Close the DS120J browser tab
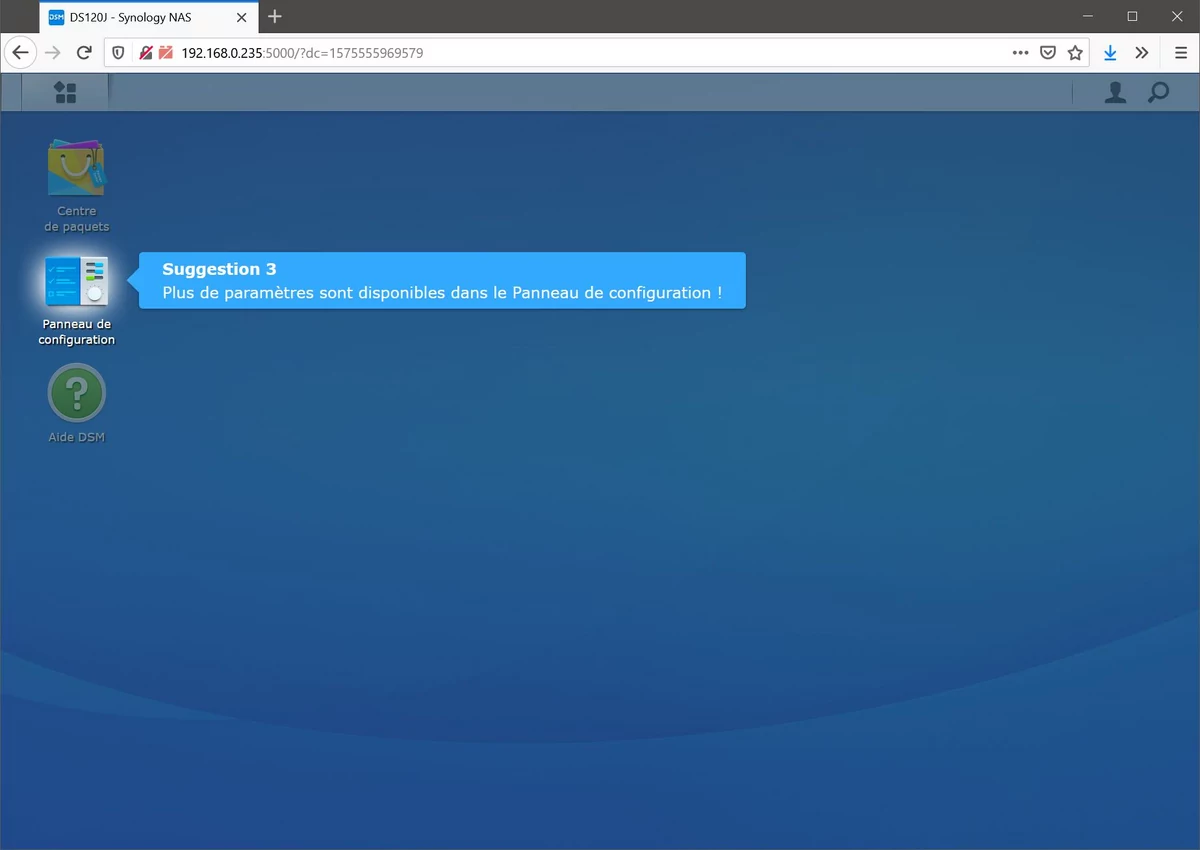The height and width of the screenshot is (850, 1200). coord(241,17)
